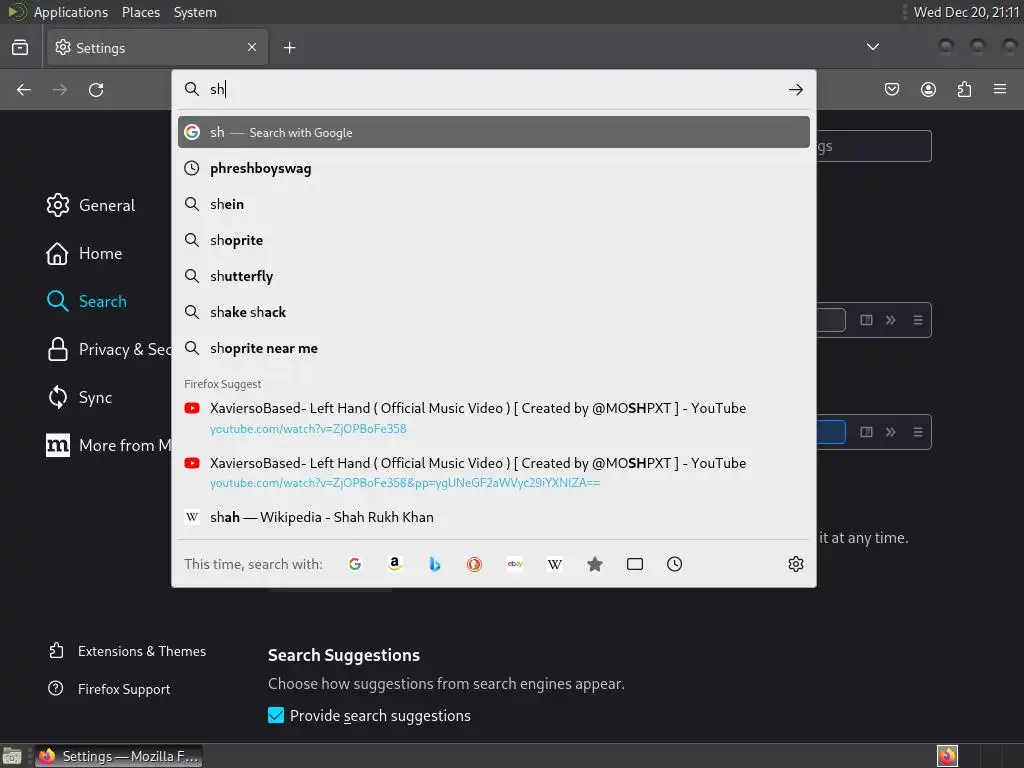Image resolution: width=1024 pixels, height=768 pixels.
Task: Search with Google one-off icon
Action: click(355, 564)
